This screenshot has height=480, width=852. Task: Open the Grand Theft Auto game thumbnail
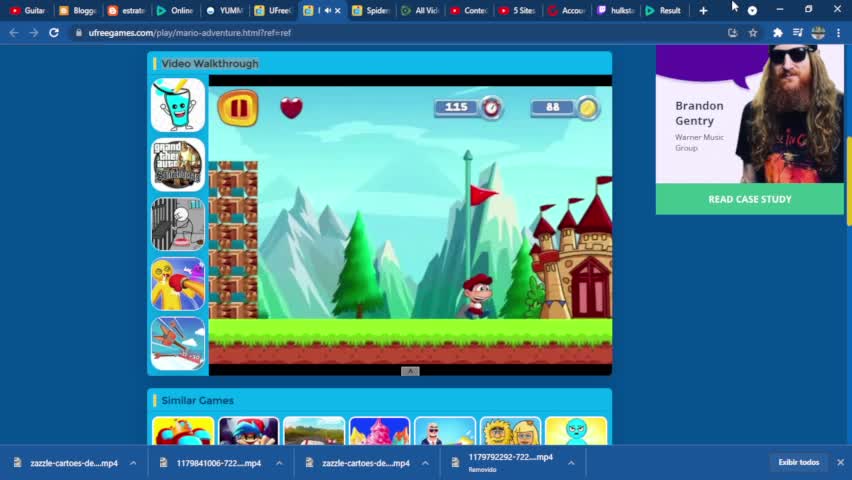point(178,164)
